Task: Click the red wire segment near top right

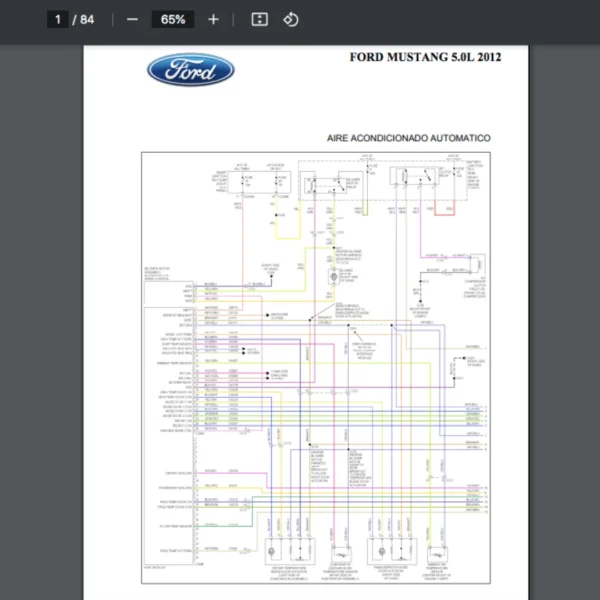Action: click(x=444, y=212)
